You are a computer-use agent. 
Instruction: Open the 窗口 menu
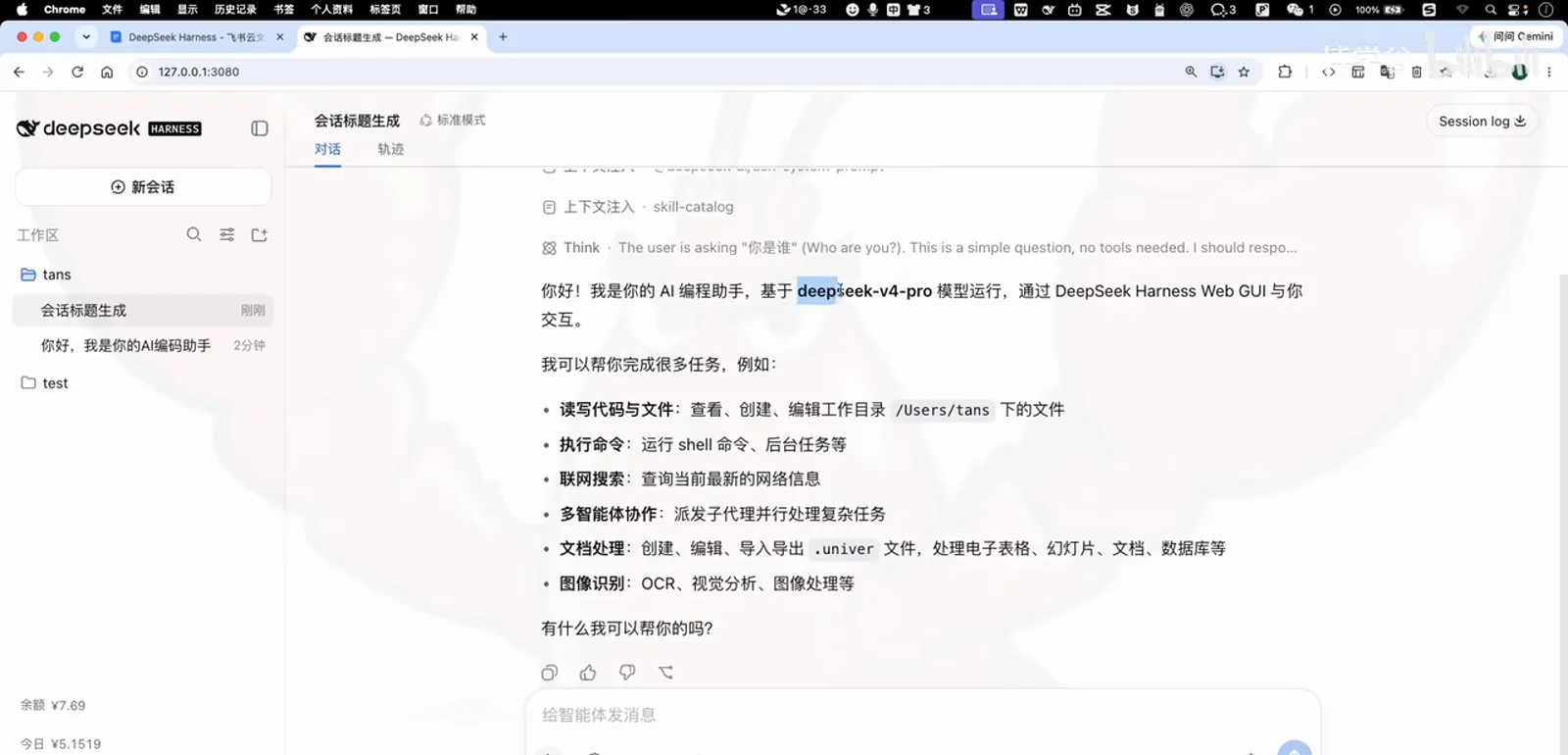coord(428,10)
